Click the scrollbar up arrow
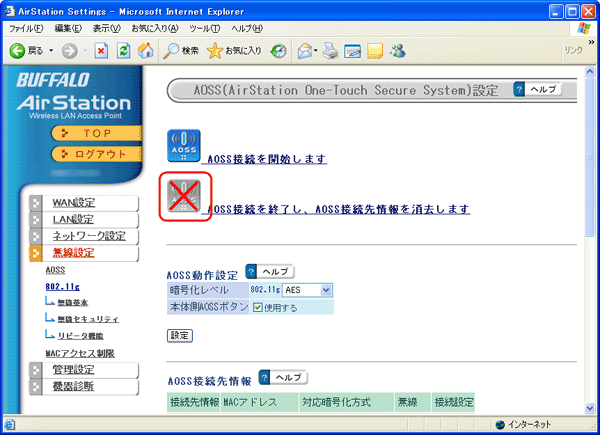The width and height of the screenshot is (600, 435). click(590, 71)
